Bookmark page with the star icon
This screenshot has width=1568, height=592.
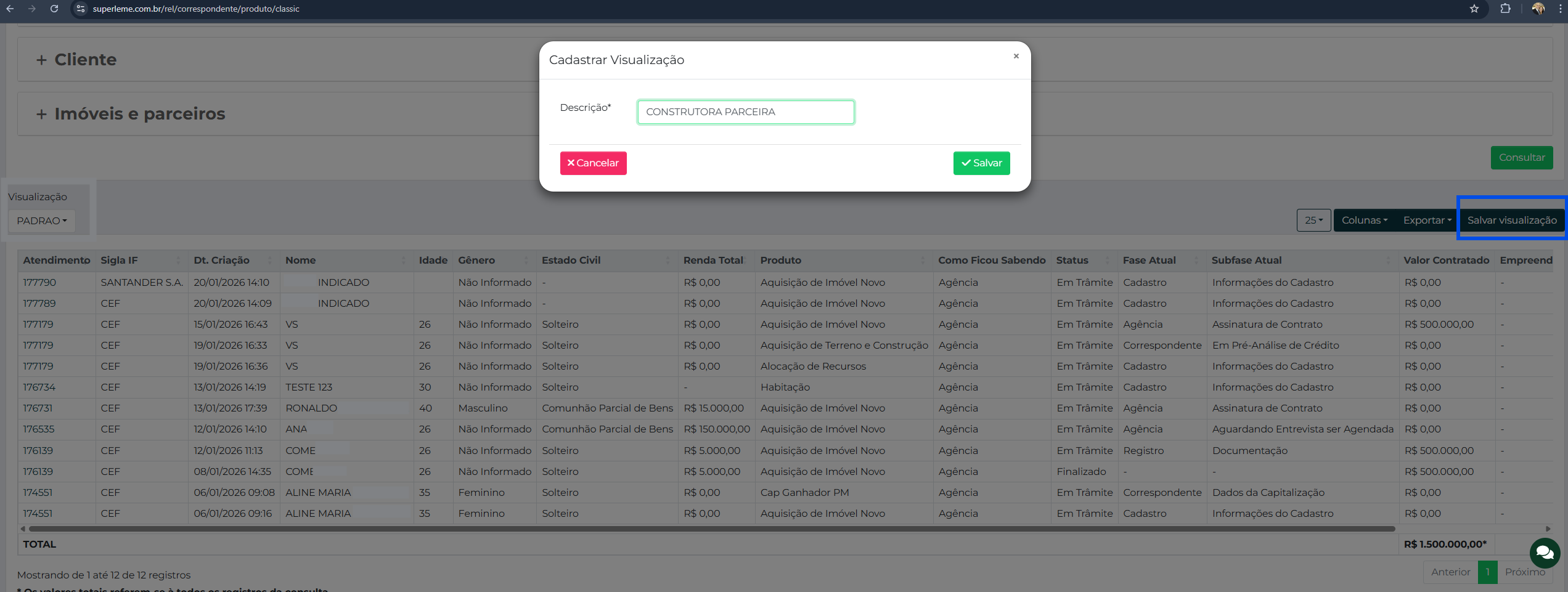pos(1474,9)
